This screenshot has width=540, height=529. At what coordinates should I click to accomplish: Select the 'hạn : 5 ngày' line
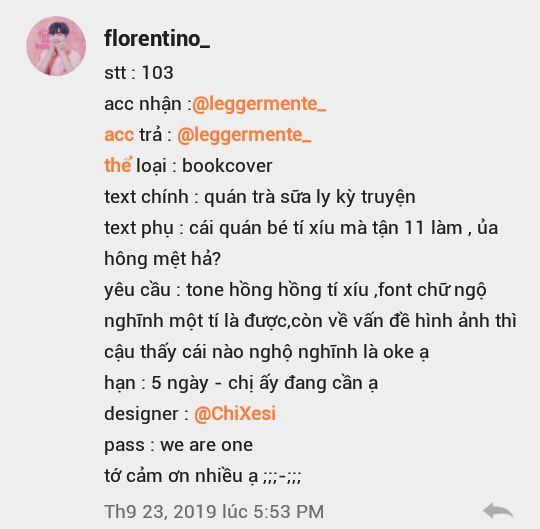(241, 383)
